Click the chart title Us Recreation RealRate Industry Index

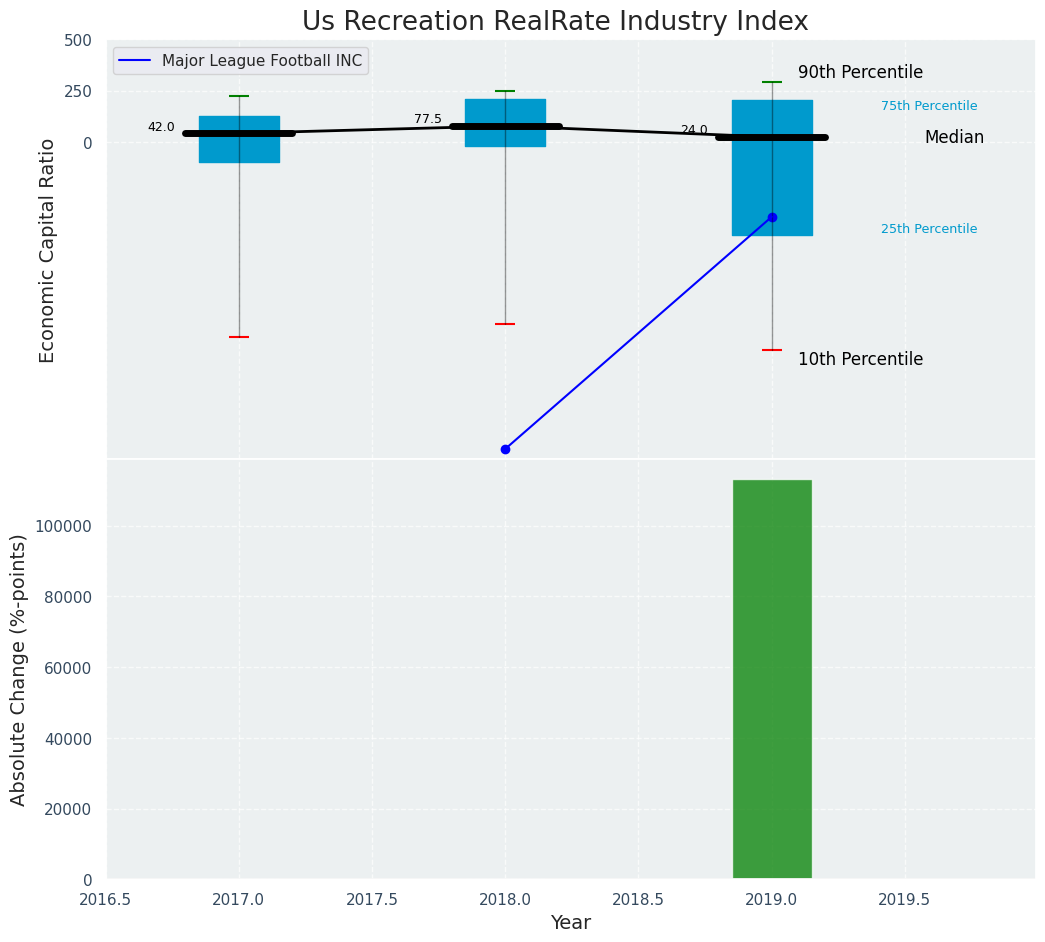point(554,21)
